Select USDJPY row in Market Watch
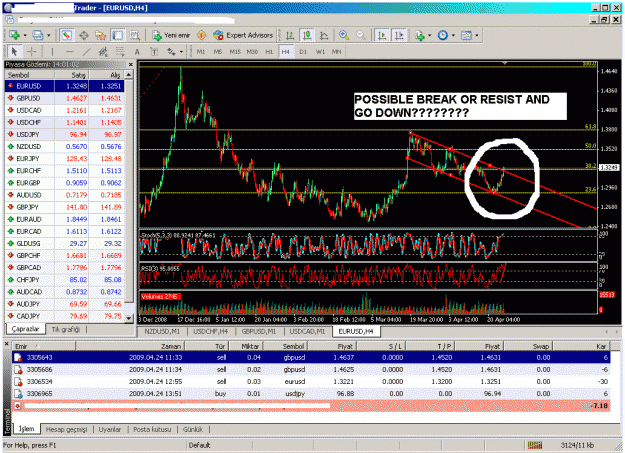This screenshot has height=453, width=625. [x=65, y=134]
